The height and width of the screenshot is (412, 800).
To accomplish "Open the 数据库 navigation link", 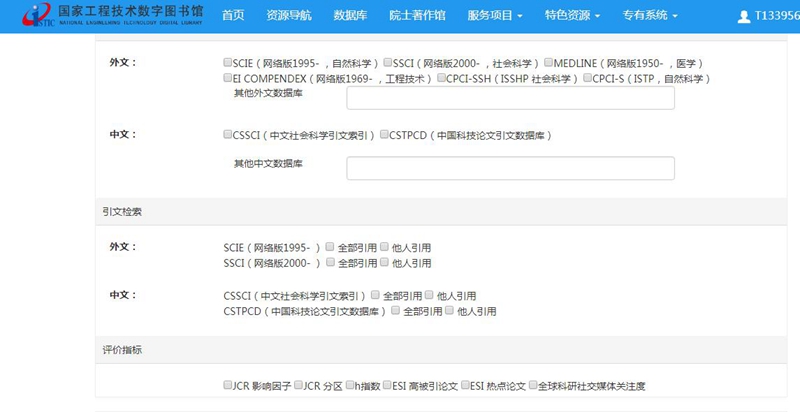I will tap(350, 16).
